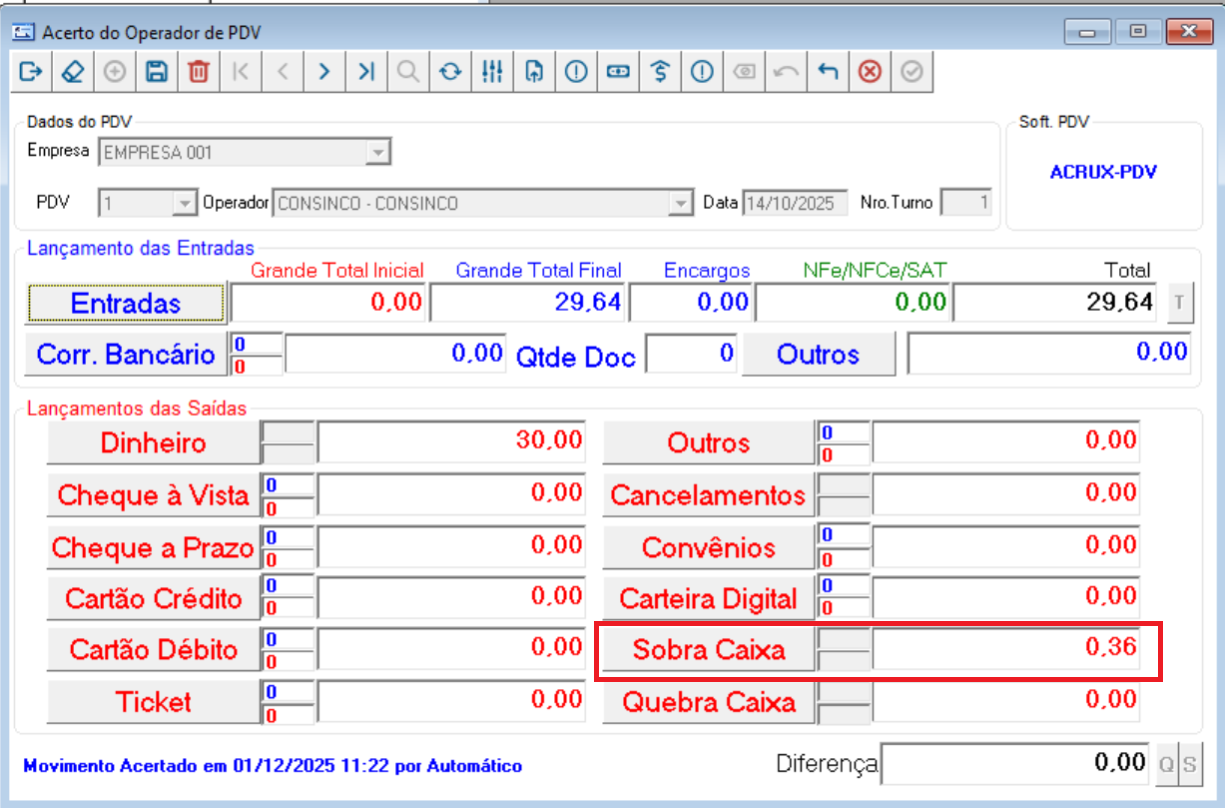Click the Dinheiro button
Viewport: 1225px width, 808px height.
tap(153, 443)
